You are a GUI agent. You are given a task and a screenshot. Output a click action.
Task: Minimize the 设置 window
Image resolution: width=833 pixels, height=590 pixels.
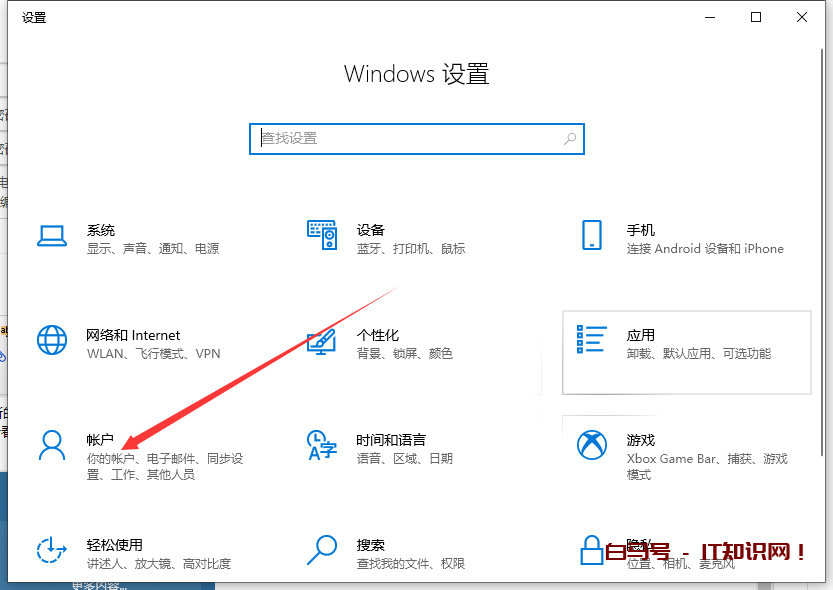(x=710, y=17)
